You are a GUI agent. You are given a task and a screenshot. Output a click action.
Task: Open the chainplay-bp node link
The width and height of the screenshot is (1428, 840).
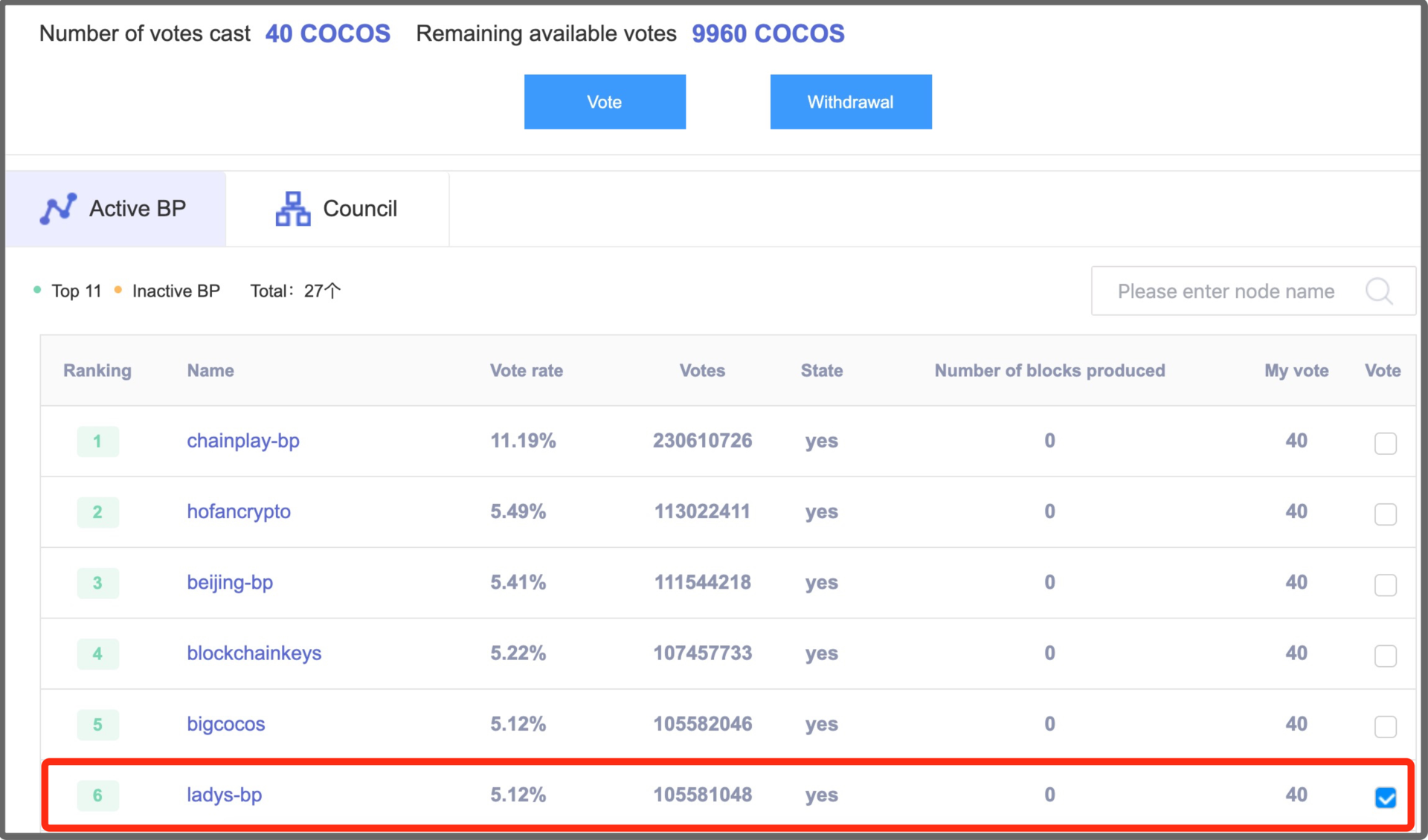click(242, 441)
